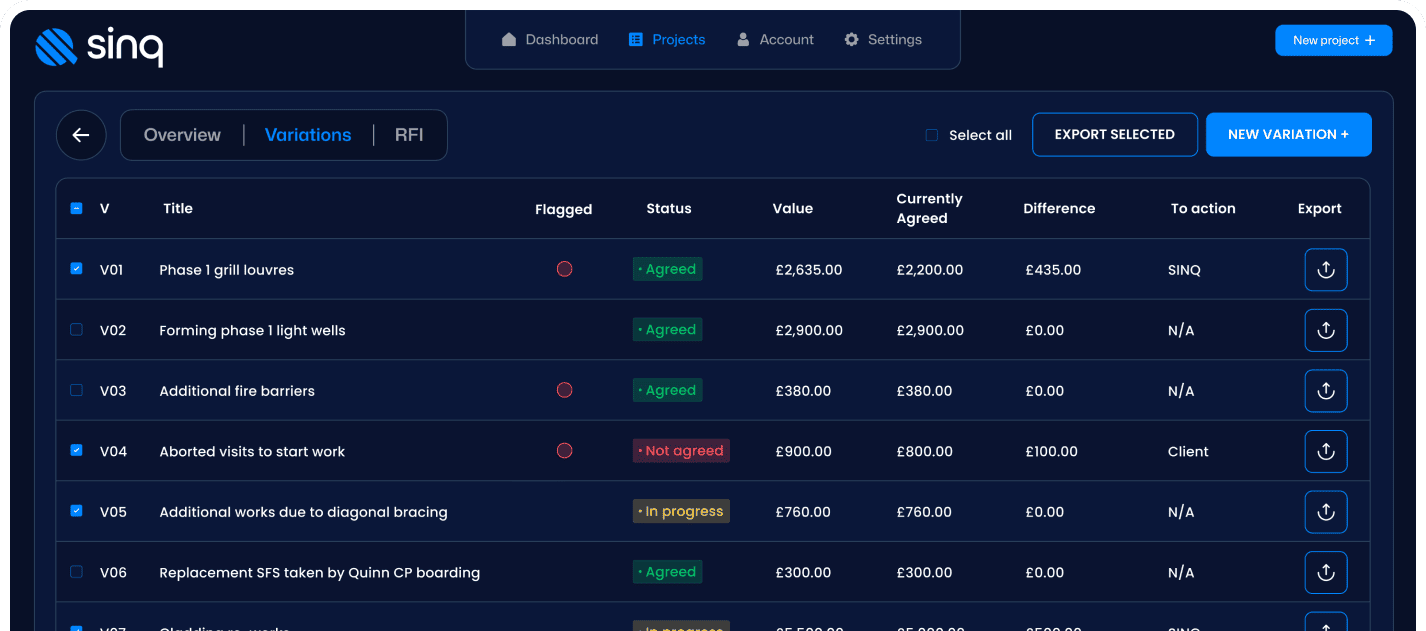Click the Not agreed status of V04
1426x631 pixels.
[681, 451]
